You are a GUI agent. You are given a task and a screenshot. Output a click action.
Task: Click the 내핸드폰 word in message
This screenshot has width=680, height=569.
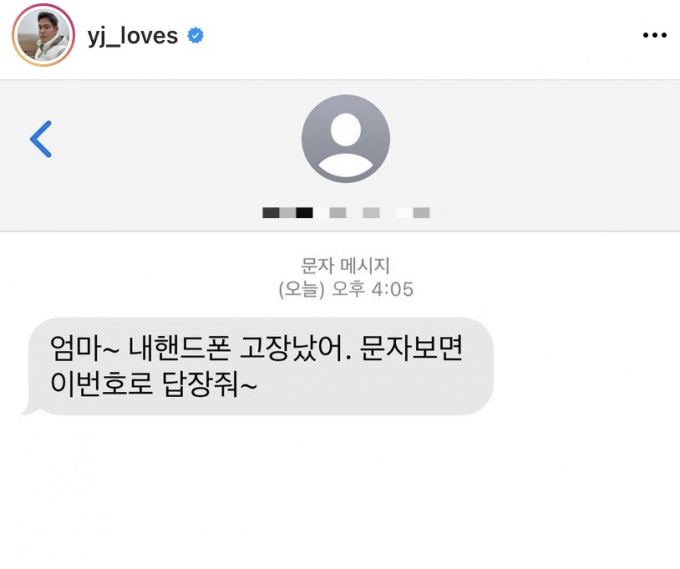point(179,348)
